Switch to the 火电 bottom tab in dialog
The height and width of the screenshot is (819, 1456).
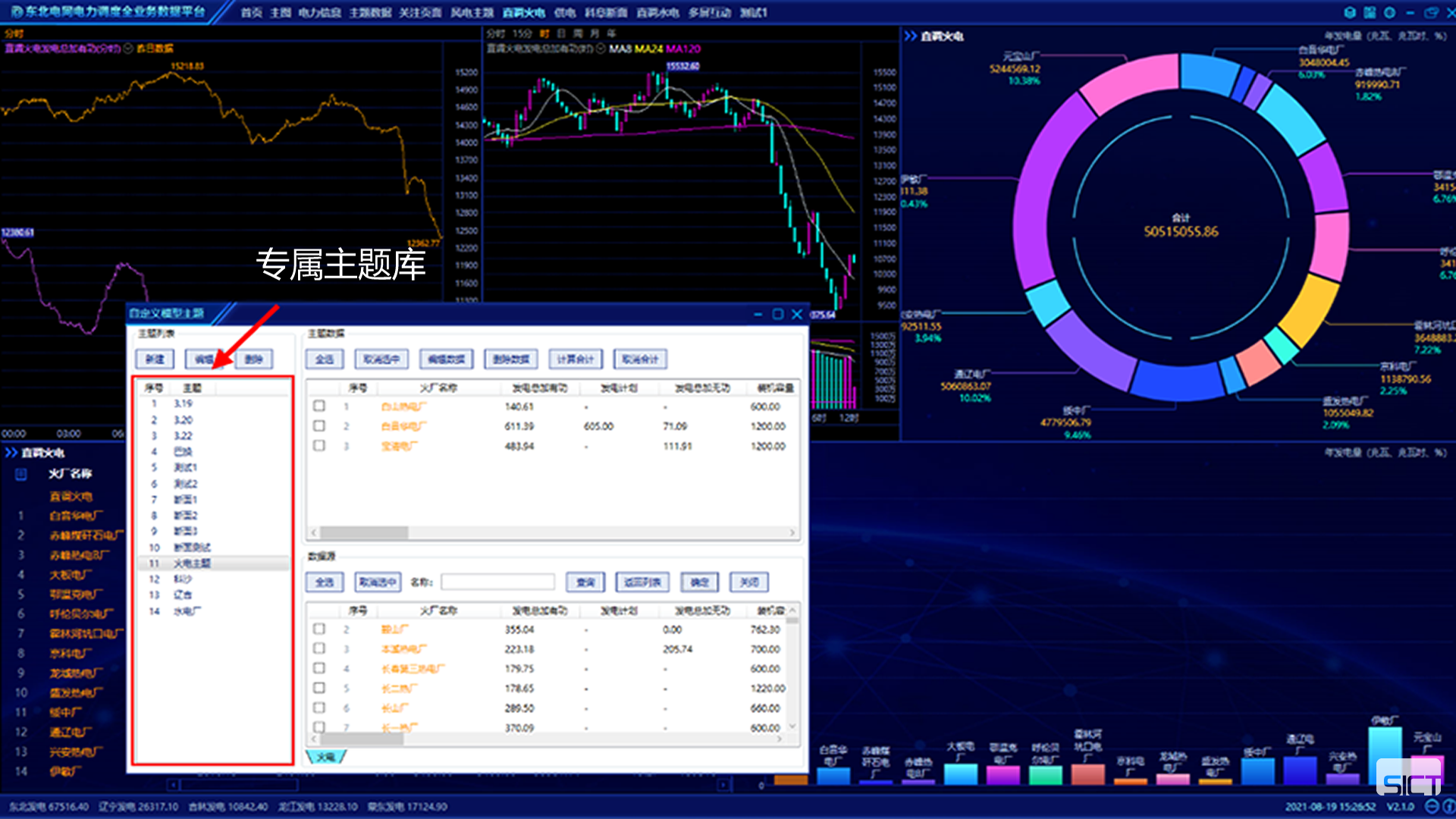[x=326, y=757]
